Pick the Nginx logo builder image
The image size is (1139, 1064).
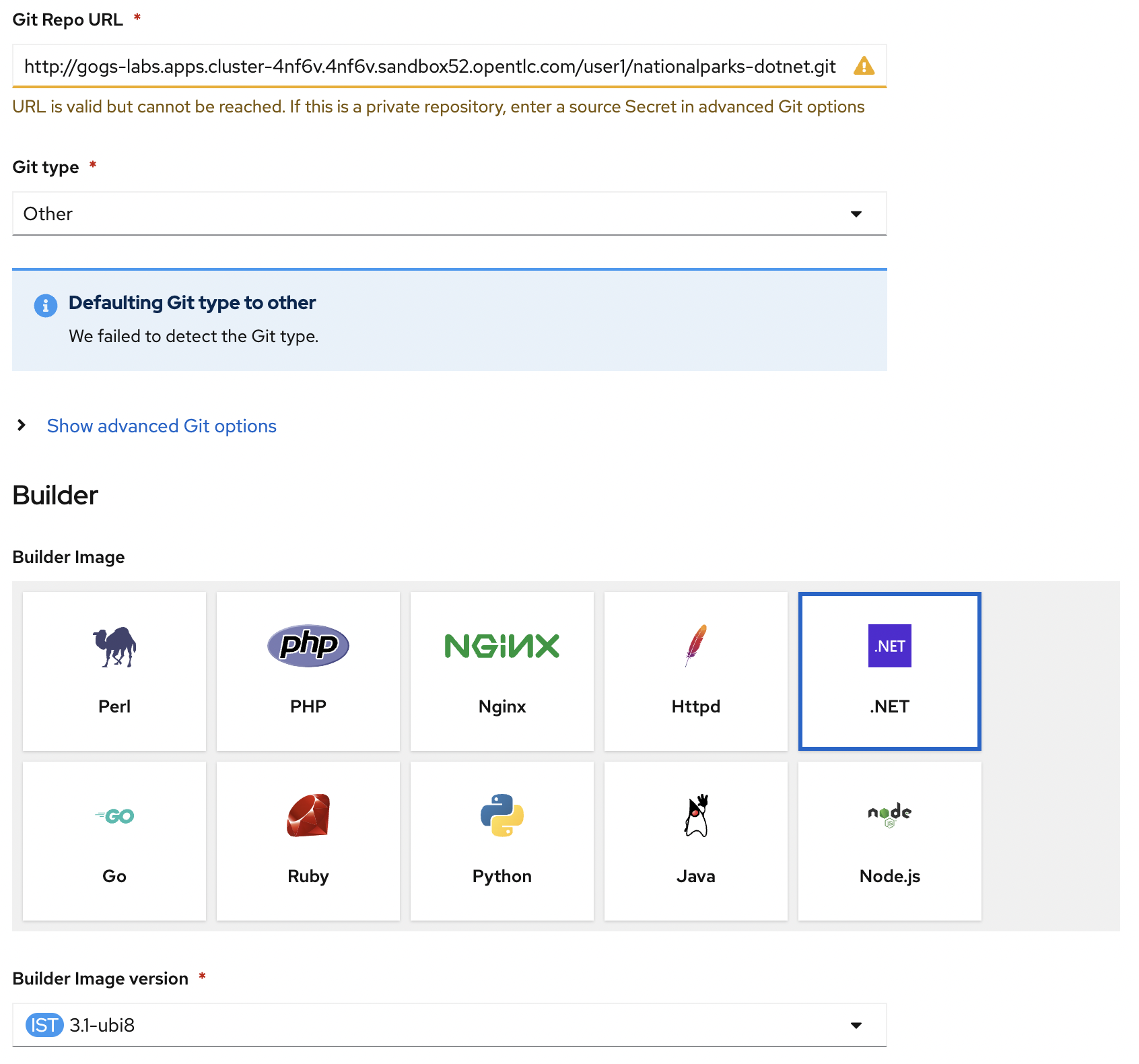pyautogui.click(x=502, y=646)
